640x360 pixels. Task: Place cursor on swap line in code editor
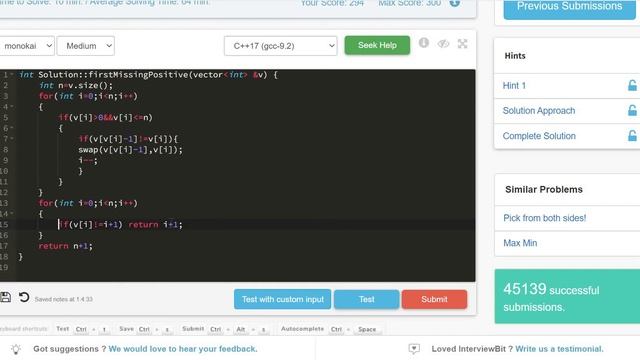pyautogui.click(x=131, y=149)
